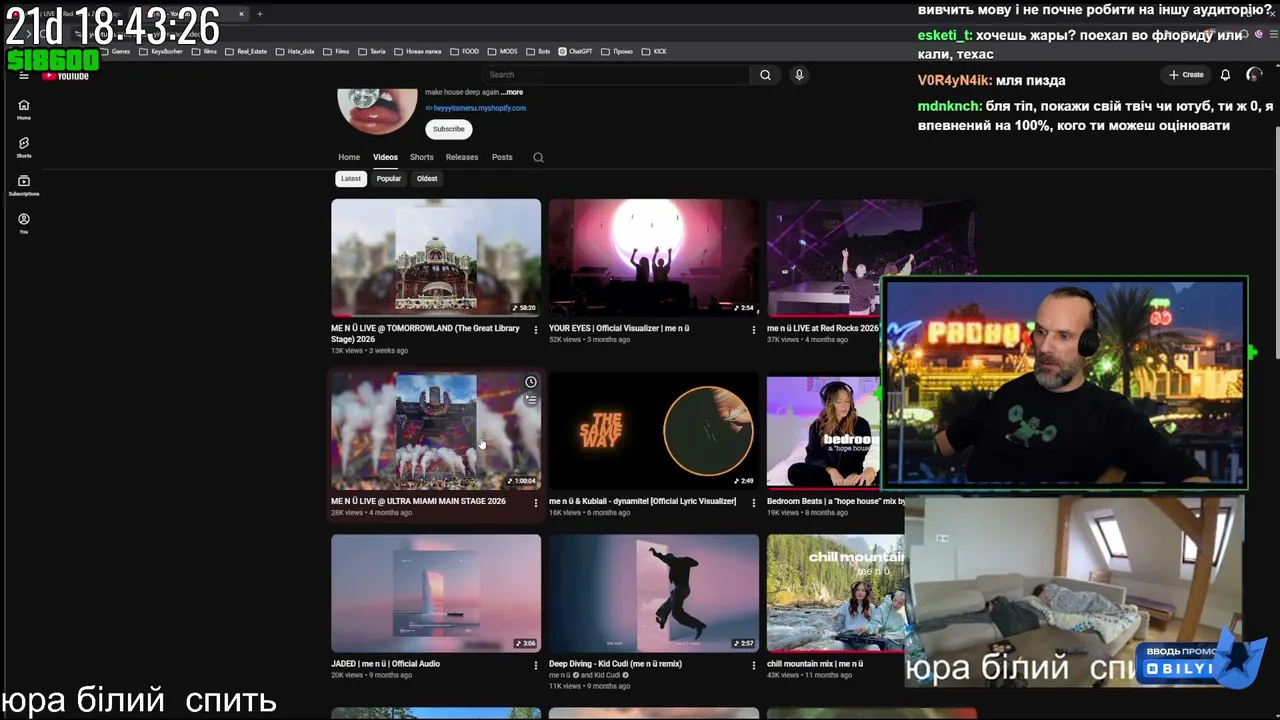Switch to the channel Home tab
The height and width of the screenshot is (720, 1280).
point(349,157)
